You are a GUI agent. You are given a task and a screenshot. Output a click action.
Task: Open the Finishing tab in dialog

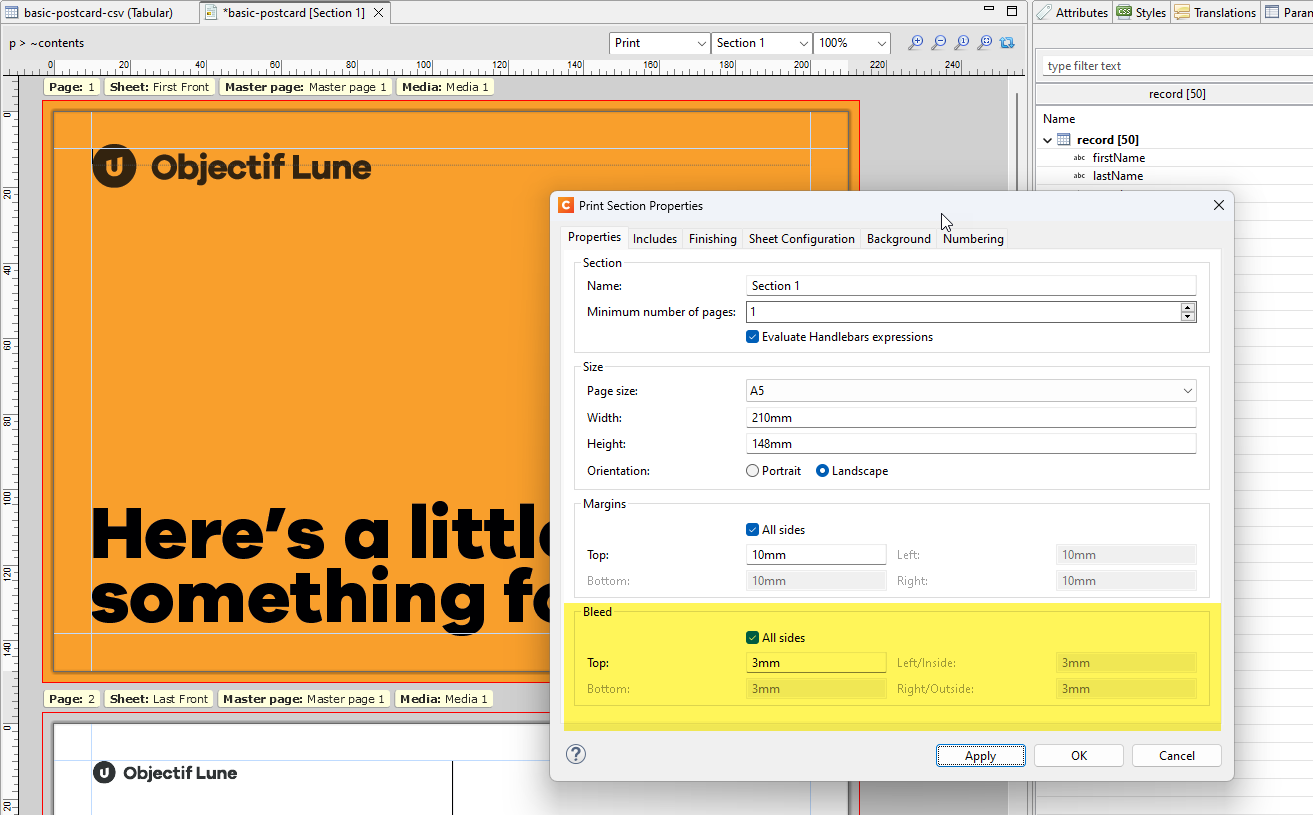tap(712, 239)
